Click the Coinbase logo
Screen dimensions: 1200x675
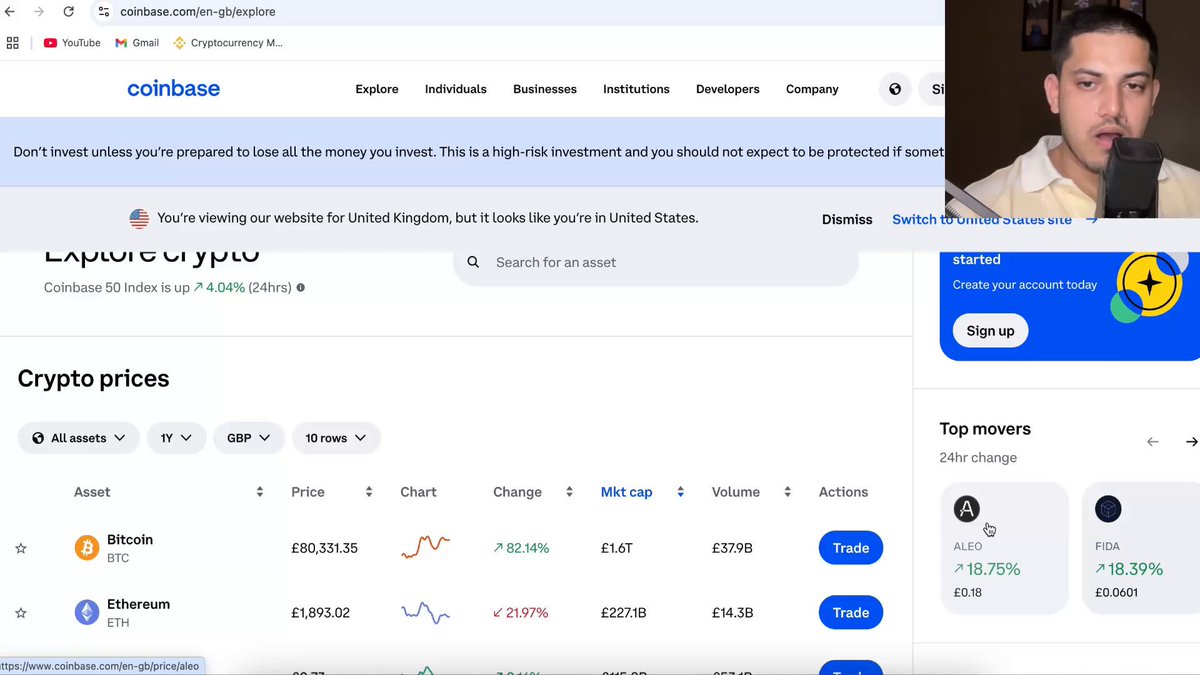[x=174, y=89]
